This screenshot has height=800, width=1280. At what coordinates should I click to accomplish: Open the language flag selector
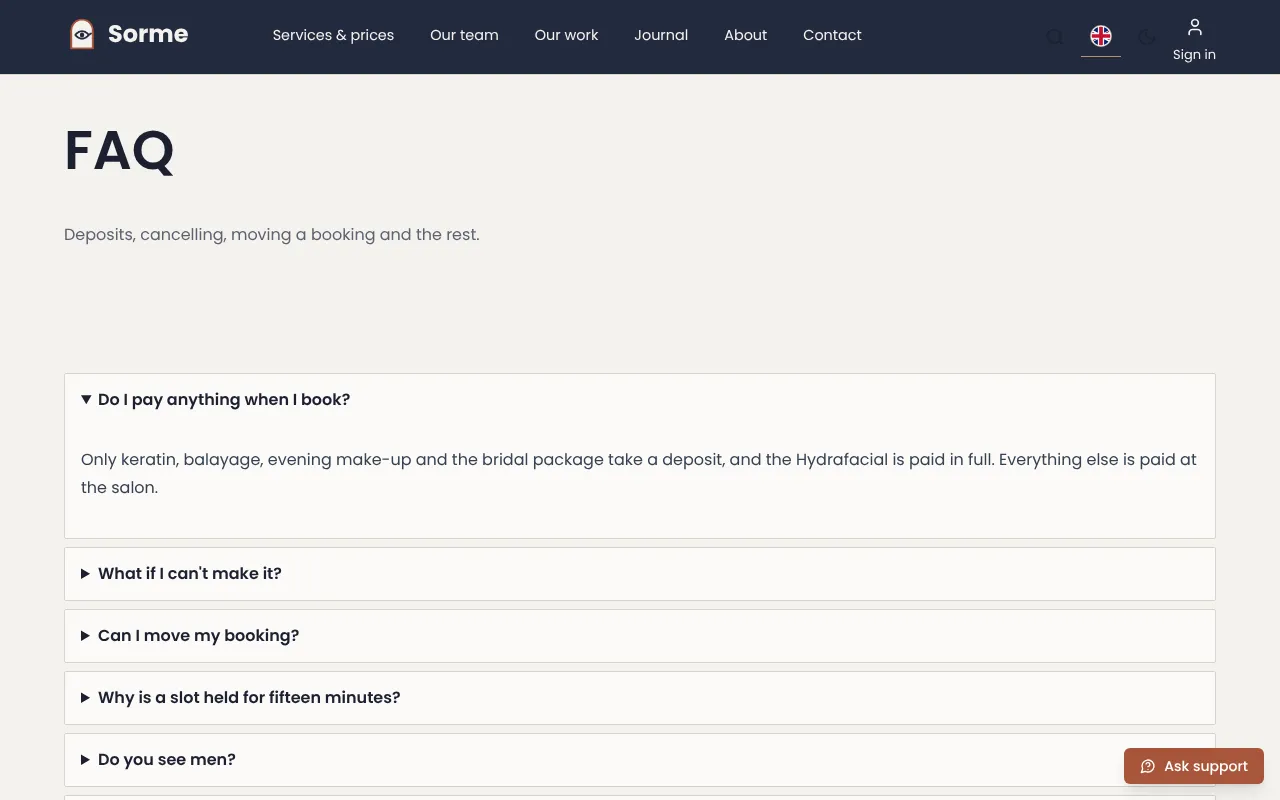click(x=1101, y=36)
